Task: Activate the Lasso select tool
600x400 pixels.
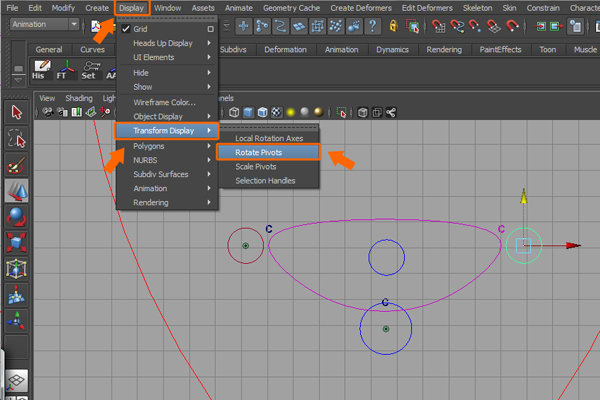Action: [16, 139]
